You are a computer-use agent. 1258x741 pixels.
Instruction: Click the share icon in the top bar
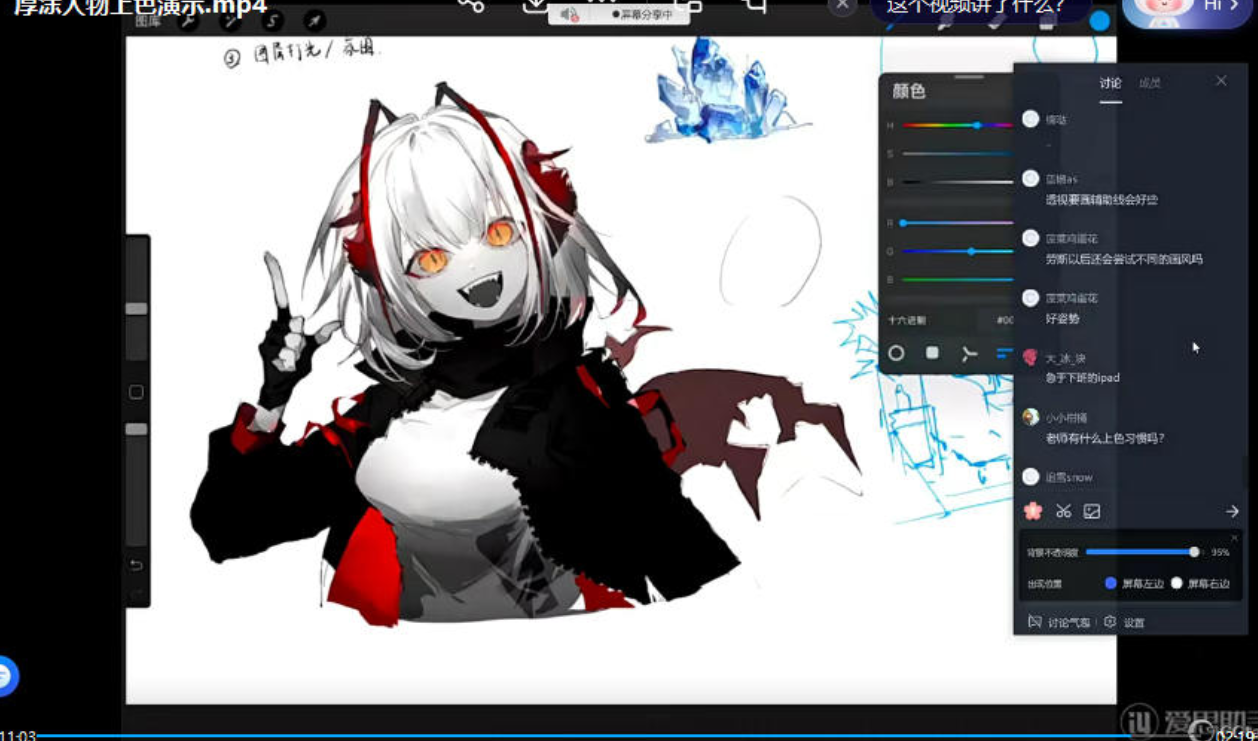point(471,5)
